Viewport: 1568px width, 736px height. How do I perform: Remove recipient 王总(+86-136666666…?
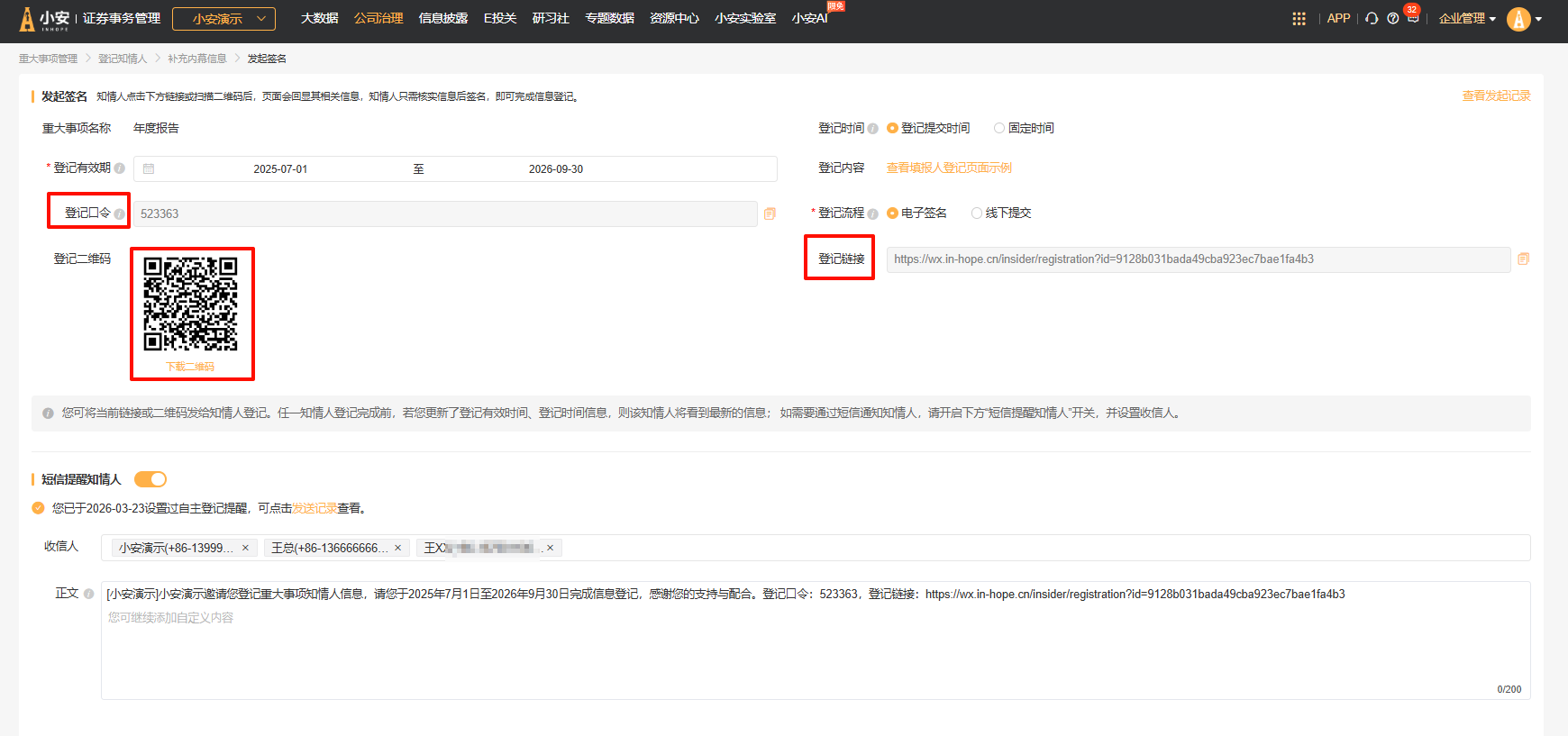[x=397, y=548]
